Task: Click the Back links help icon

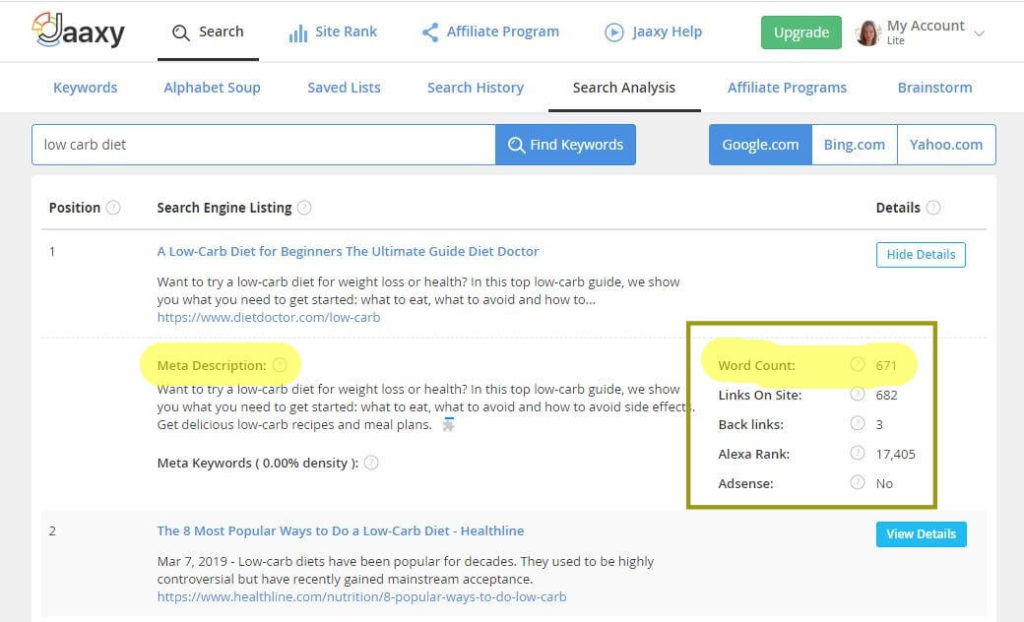Action: coord(857,423)
